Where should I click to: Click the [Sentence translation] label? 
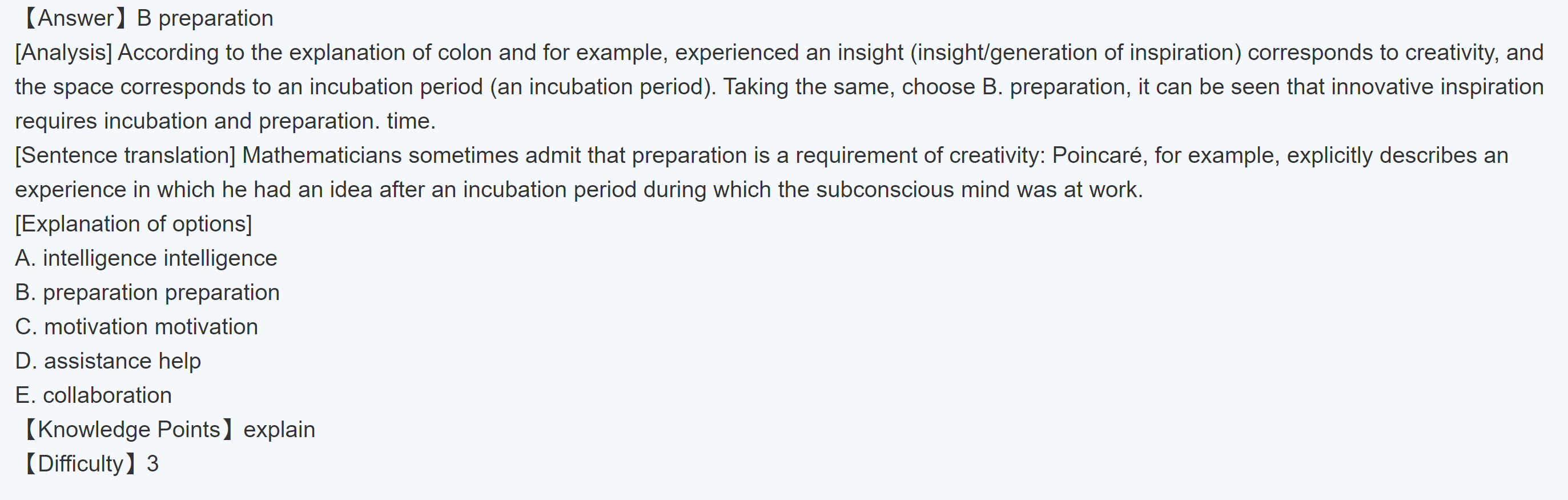125,156
